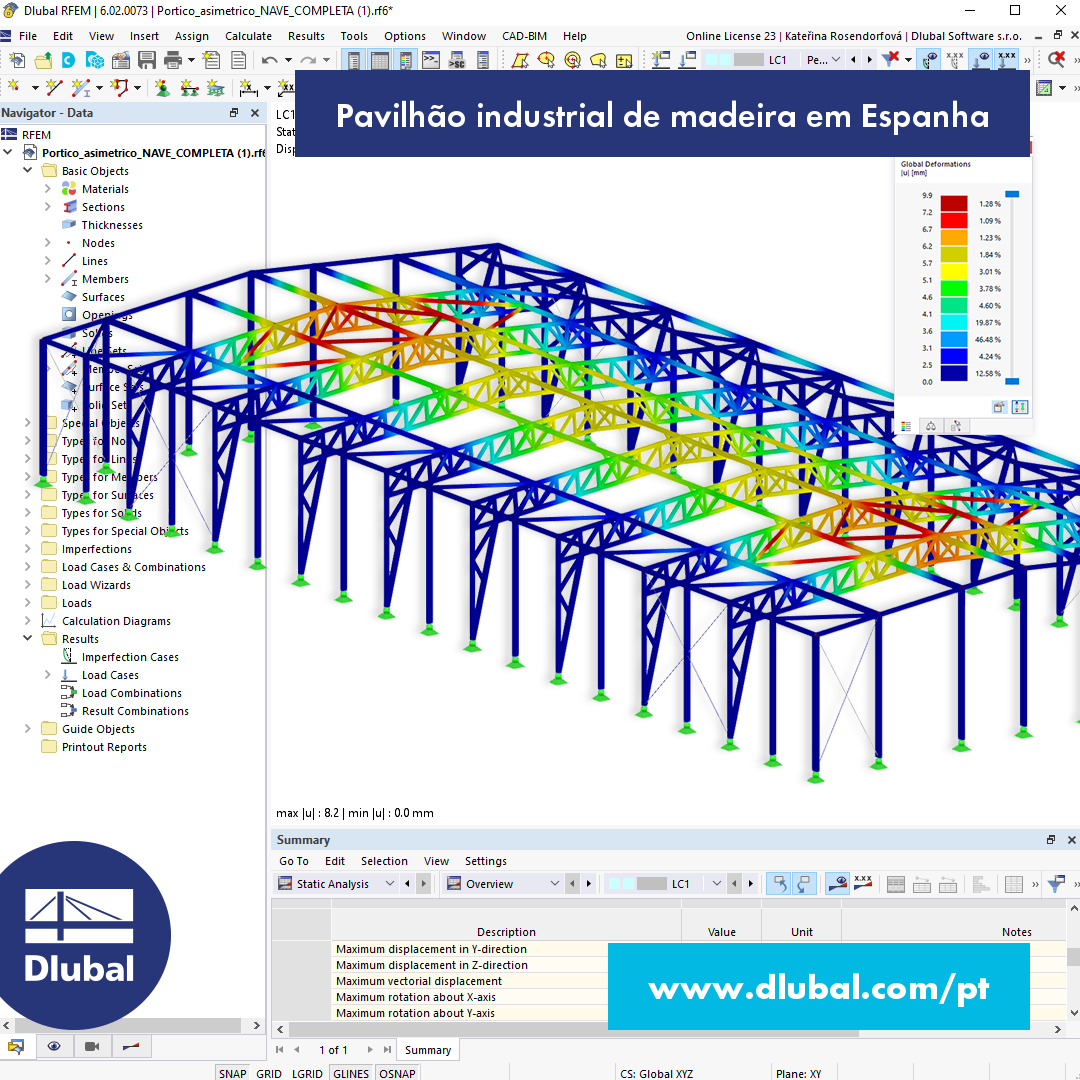The height and width of the screenshot is (1080, 1080).
Task: Open the CAD-BIM menu
Action: (x=524, y=36)
